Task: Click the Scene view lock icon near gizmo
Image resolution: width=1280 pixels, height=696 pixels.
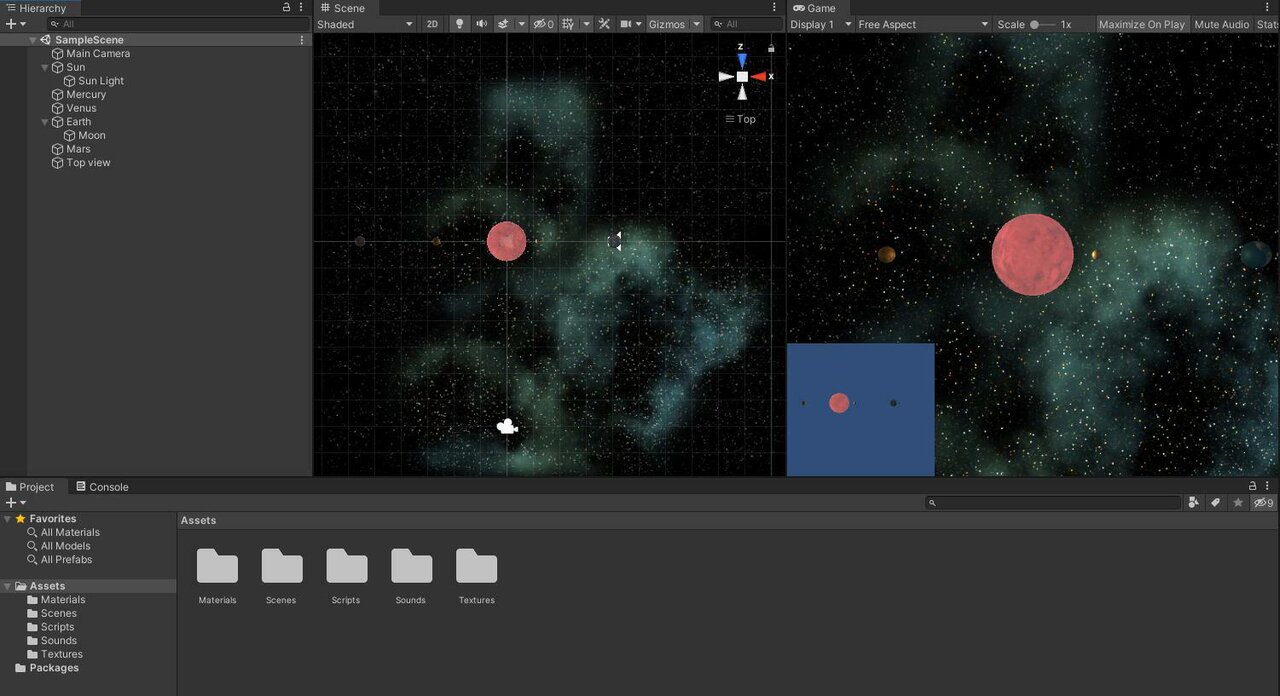Action: pyautogui.click(x=771, y=47)
